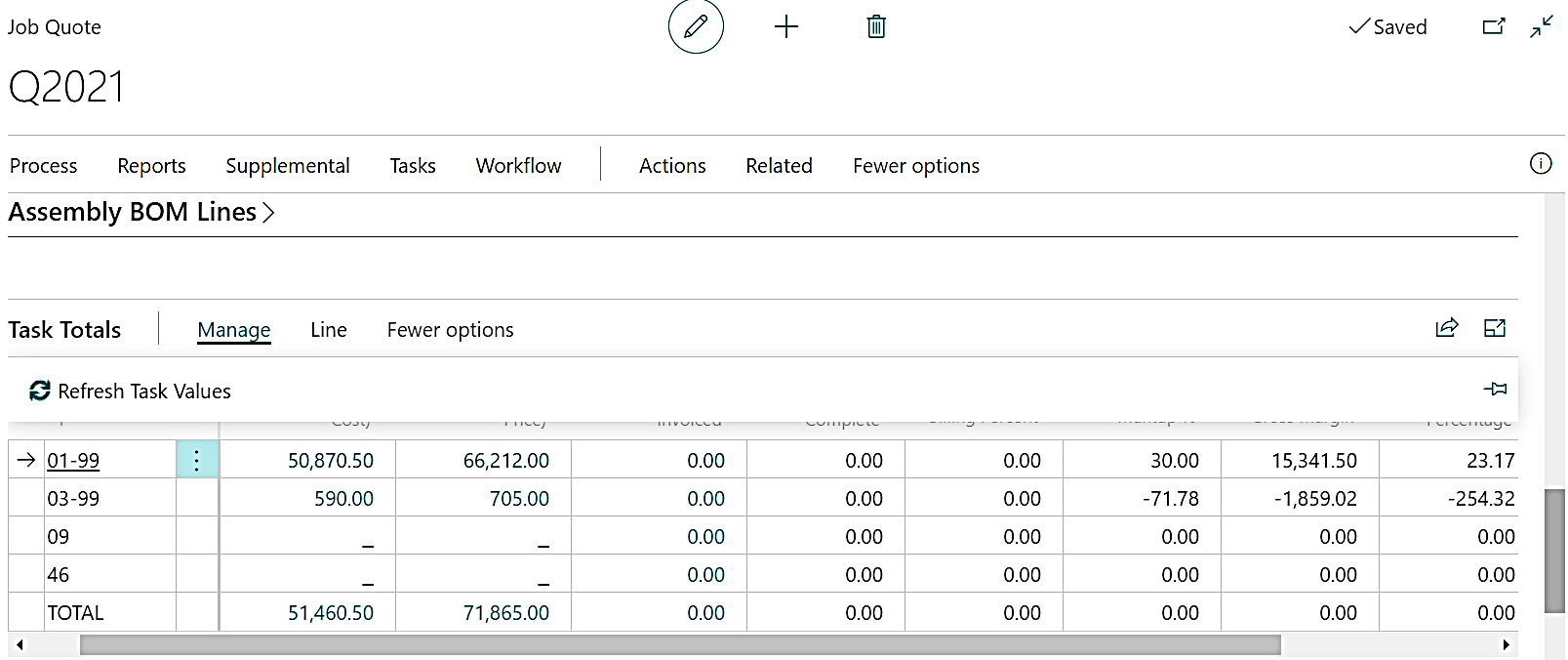
Task: Click the plus icon to create new quote
Action: [x=785, y=26]
